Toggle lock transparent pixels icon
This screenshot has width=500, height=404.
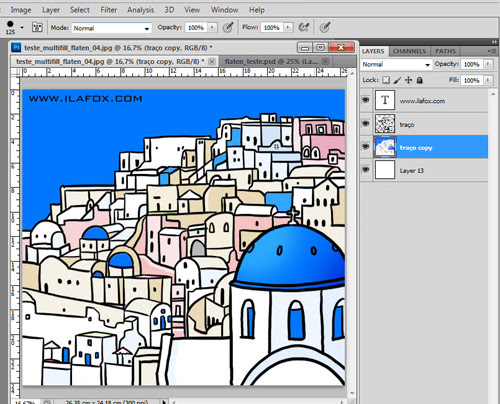pos(386,80)
